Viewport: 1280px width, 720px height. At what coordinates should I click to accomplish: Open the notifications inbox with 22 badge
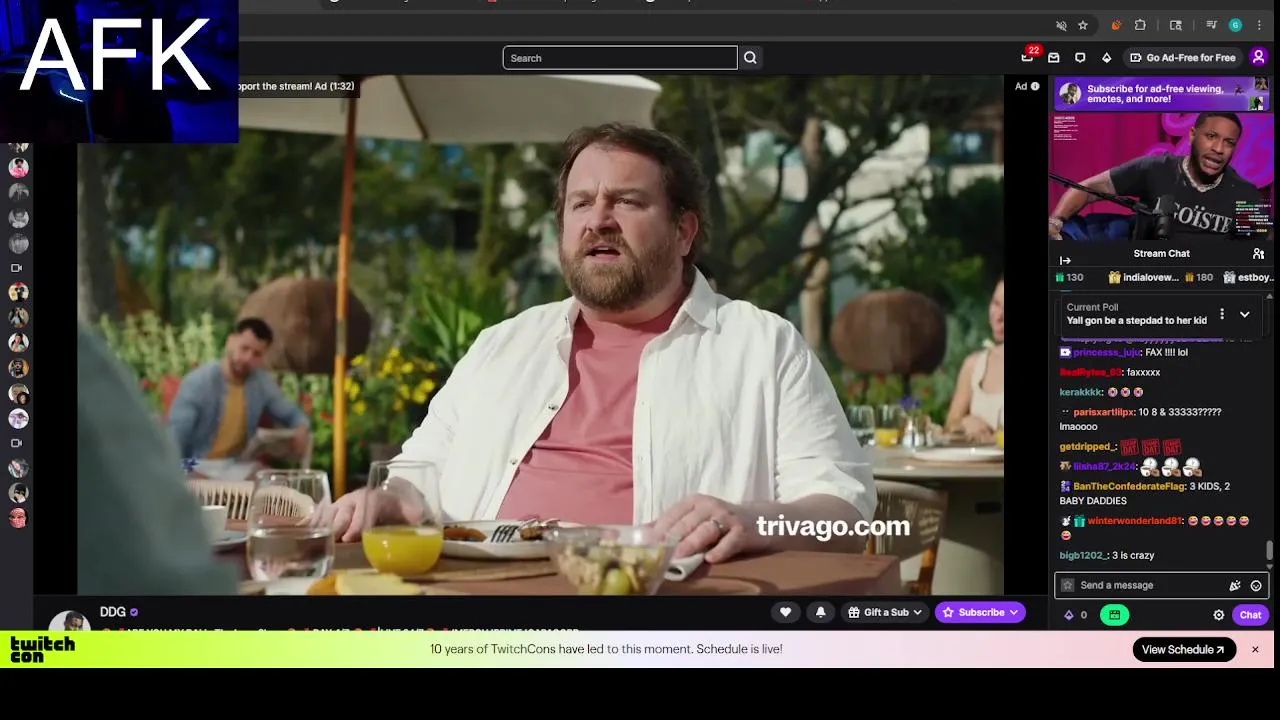click(1028, 57)
